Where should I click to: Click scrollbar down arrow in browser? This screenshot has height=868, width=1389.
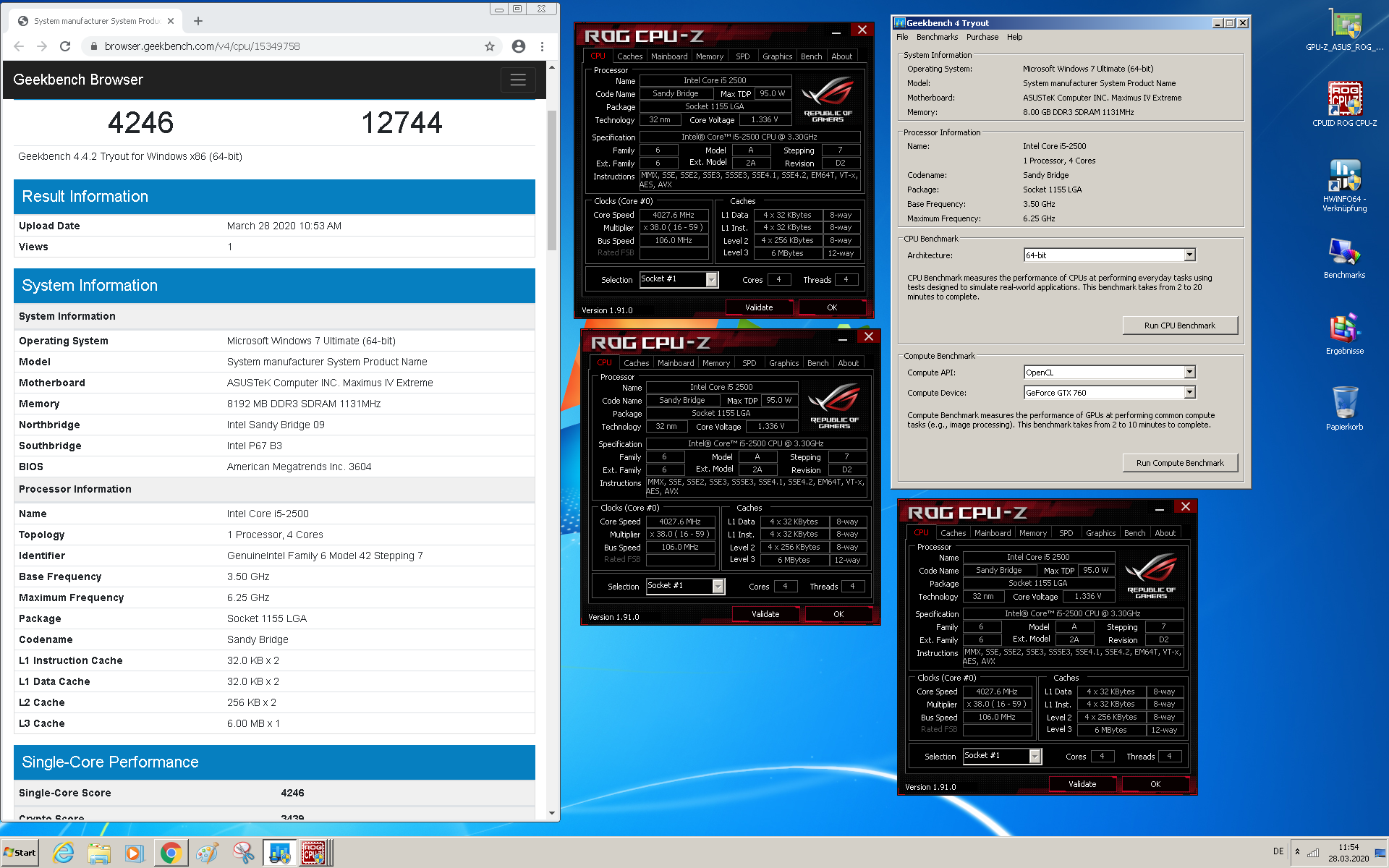551,813
